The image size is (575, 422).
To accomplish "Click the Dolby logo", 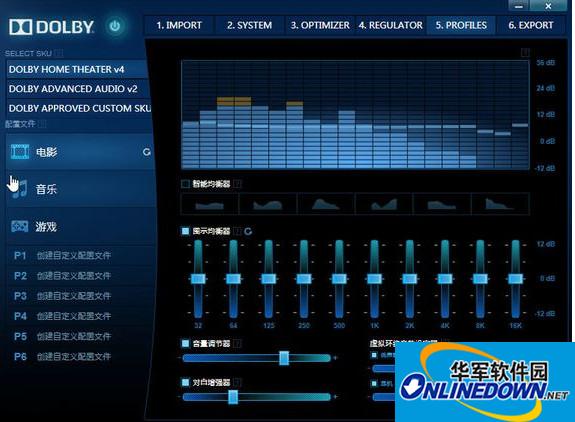I will coord(51,27).
